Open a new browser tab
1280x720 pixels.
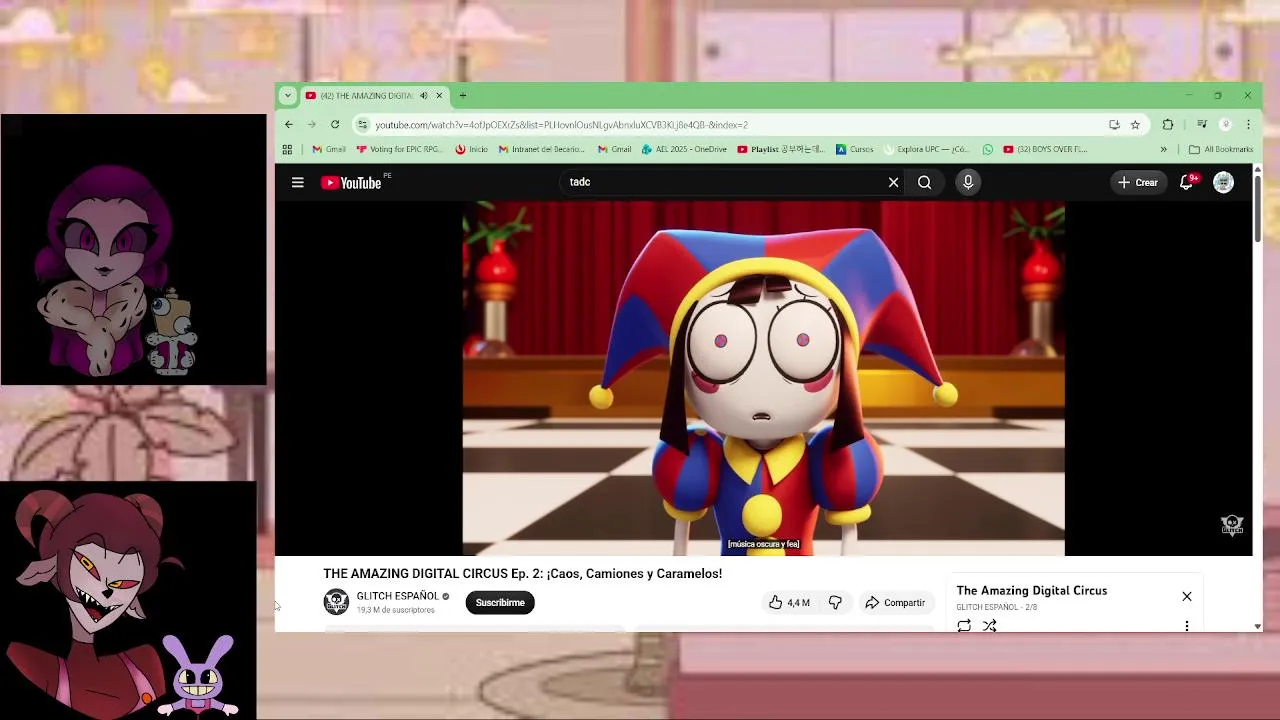click(462, 95)
